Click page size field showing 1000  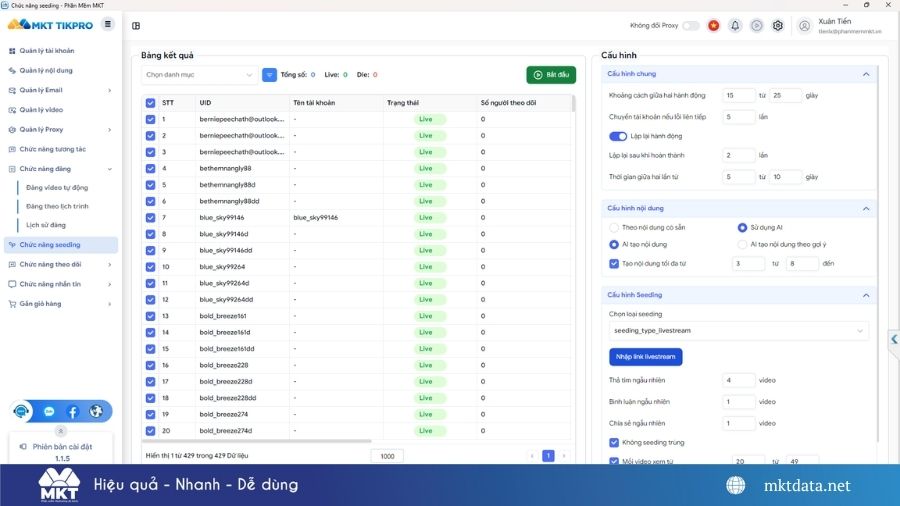tap(387, 456)
